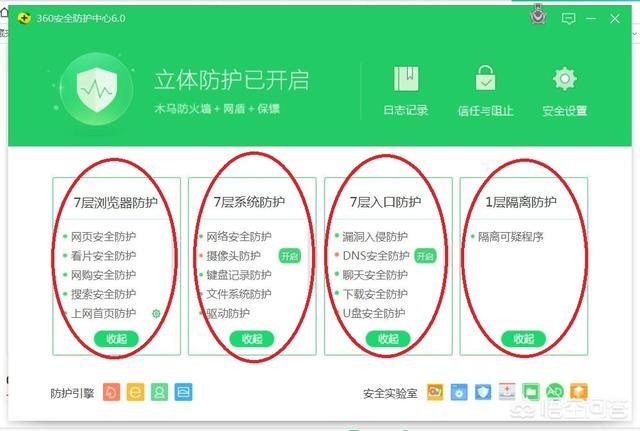Select the green third 防护引擎 engine icon
640x431 pixels.
pyautogui.click(x=159, y=392)
